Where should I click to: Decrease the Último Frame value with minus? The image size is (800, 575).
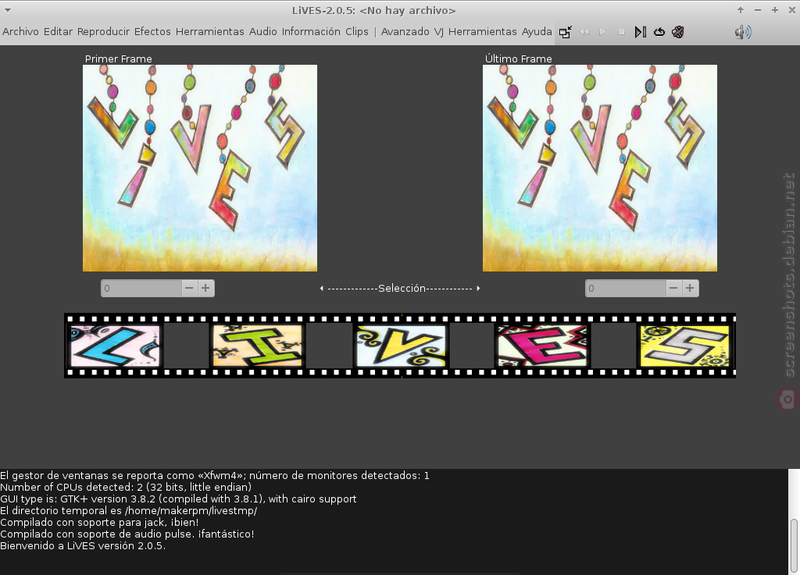[x=673, y=288]
